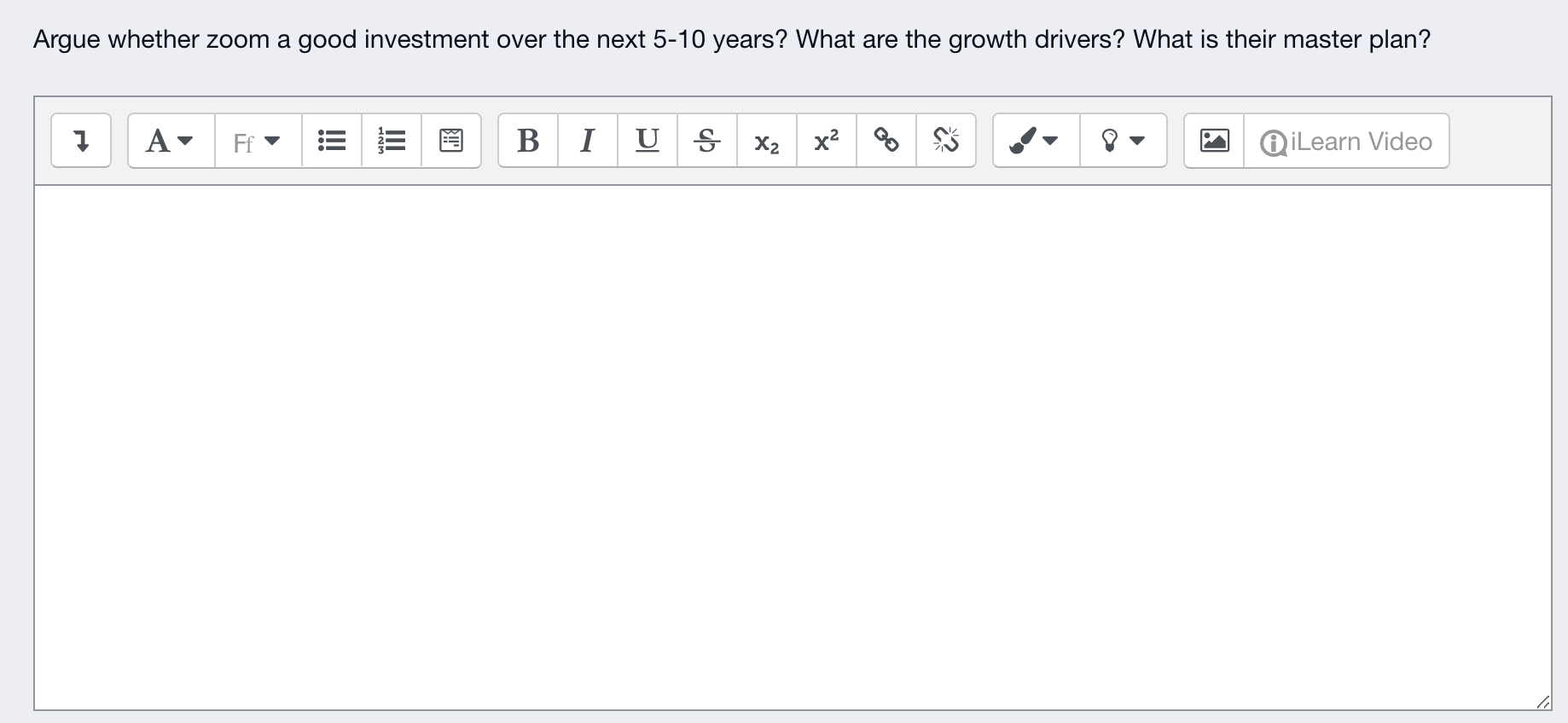Toggle italic formatting
Viewport: 1568px width, 723px height.
(588, 141)
